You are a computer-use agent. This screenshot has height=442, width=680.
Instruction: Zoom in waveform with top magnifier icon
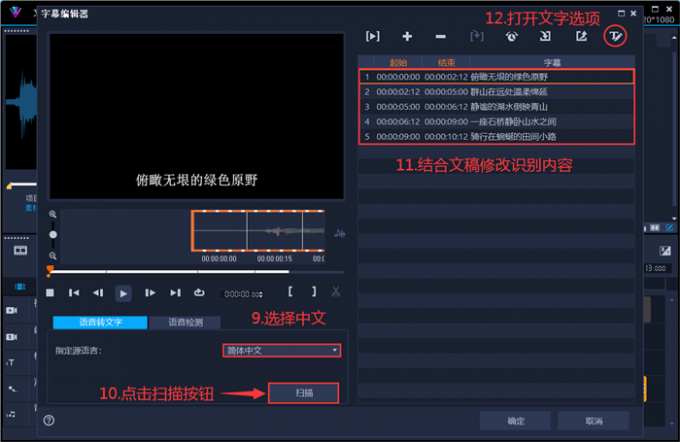[x=52, y=214]
